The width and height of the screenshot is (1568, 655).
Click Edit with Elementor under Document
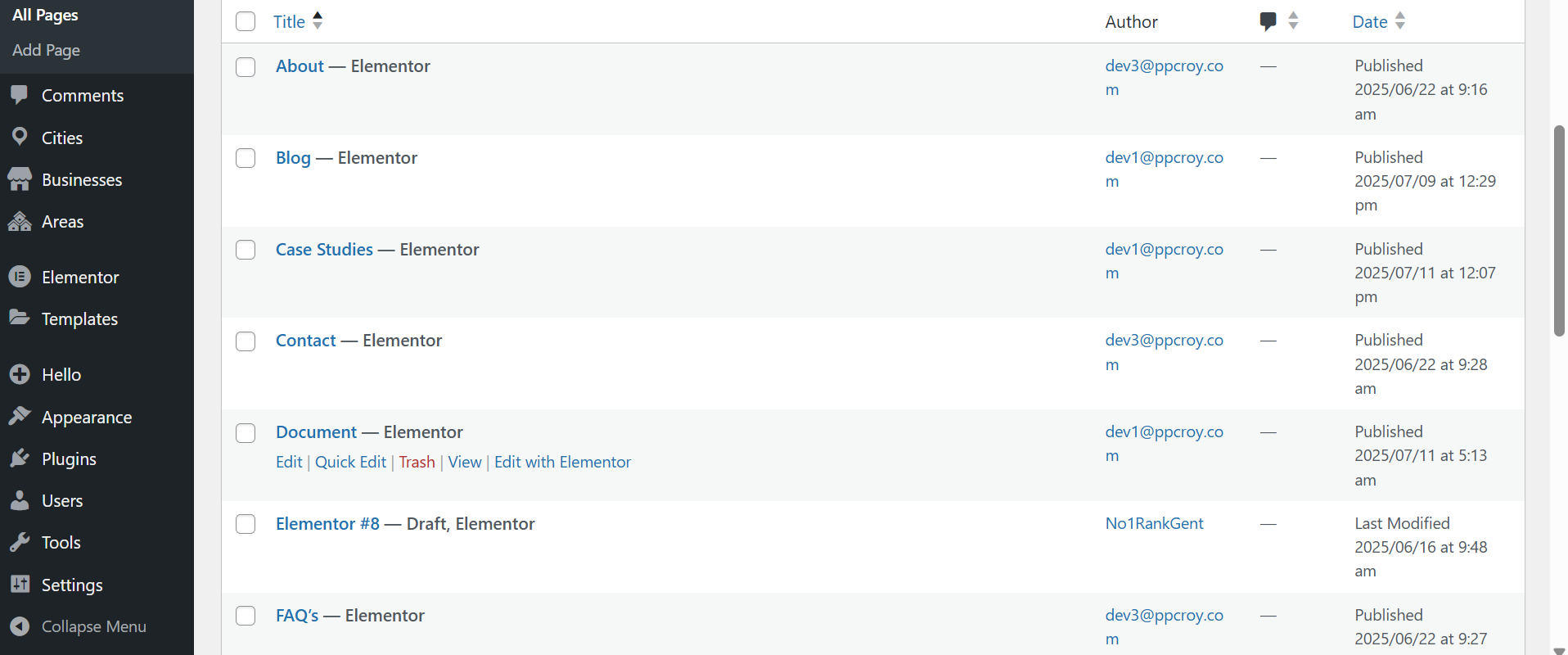coord(562,462)
